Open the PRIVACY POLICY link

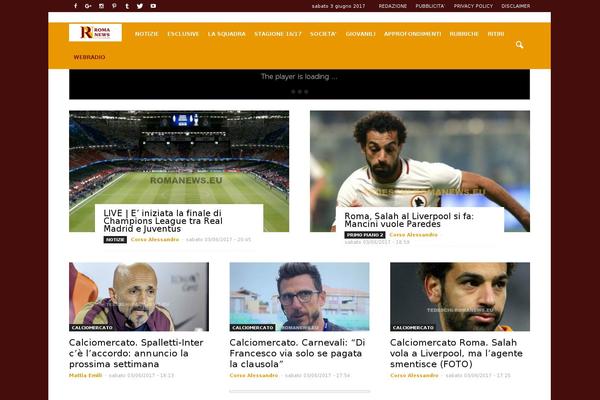coord(473,6)
